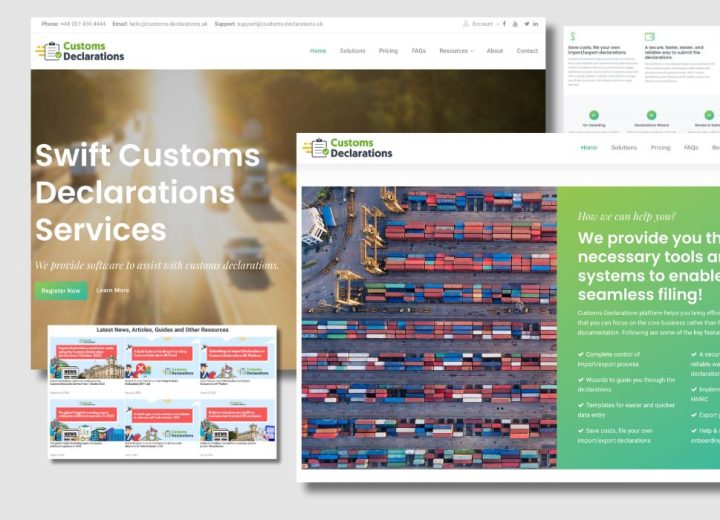Click the Account user icon in the top bar
Screen dimensions: 720x520
466,23
